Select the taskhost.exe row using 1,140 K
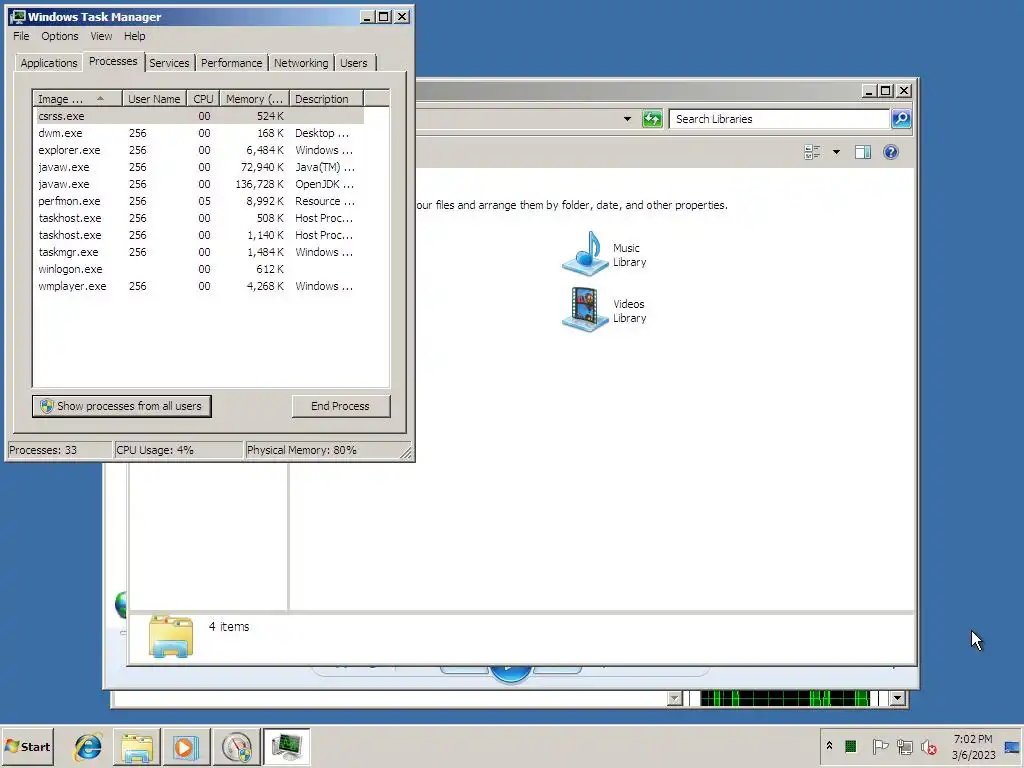The height and width of the screenshot is (768, 1024). pyautogui.click(x=199, y=234)
